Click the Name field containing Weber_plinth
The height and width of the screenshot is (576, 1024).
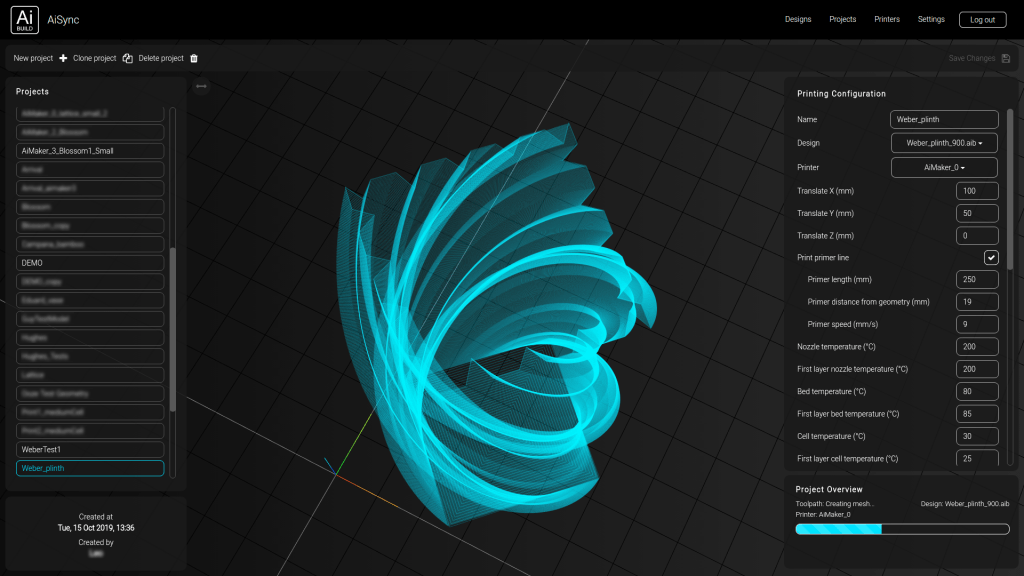click(x=944, y=120)
